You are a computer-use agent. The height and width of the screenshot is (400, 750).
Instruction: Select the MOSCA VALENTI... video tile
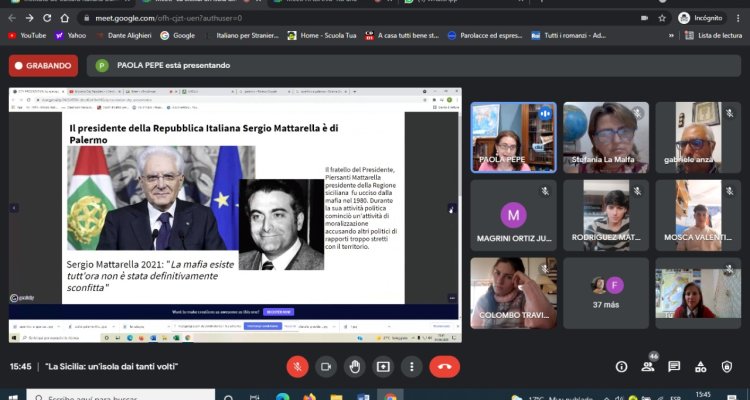point(698,215)
